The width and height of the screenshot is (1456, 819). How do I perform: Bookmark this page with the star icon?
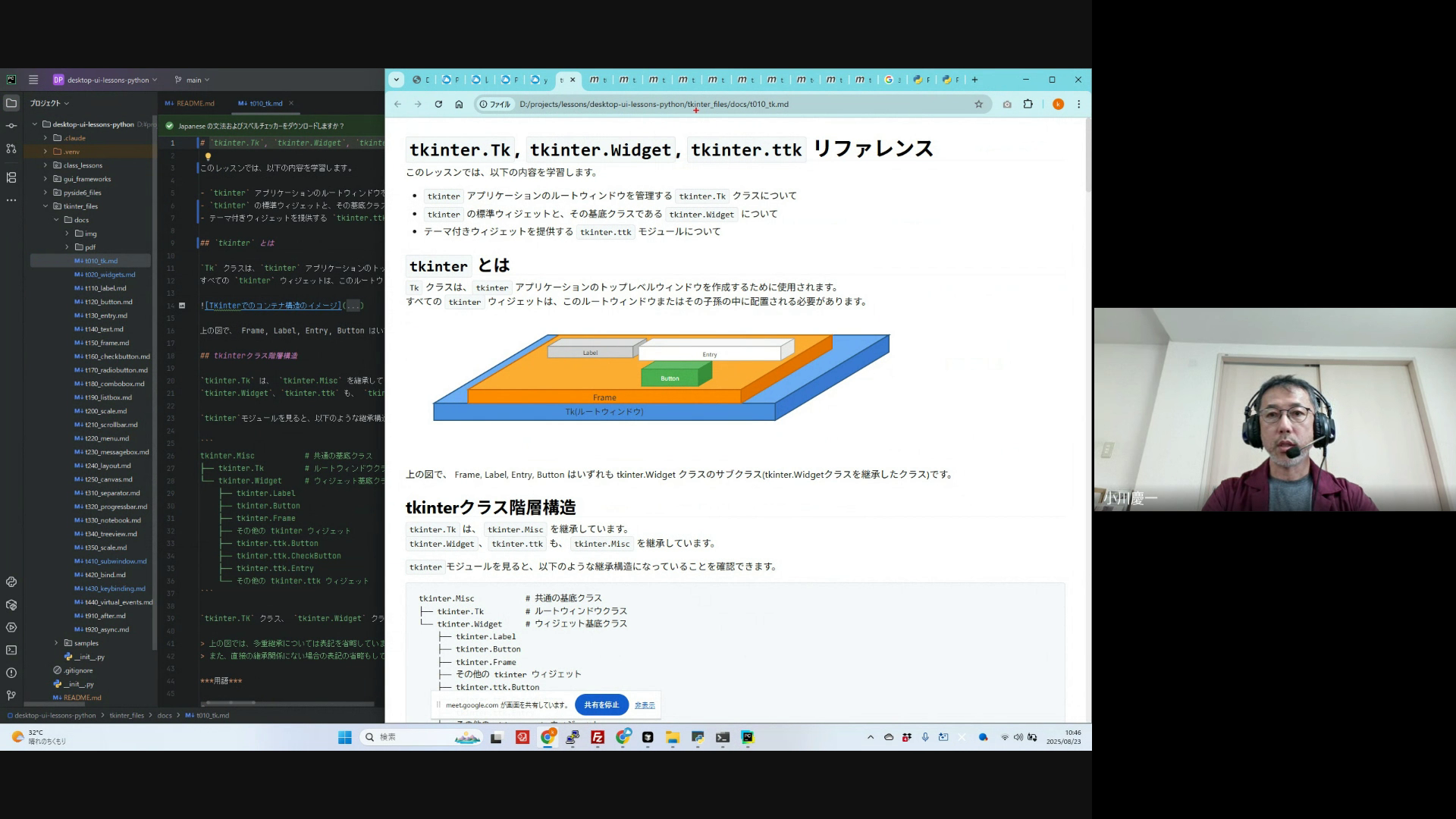click(978, 104)
